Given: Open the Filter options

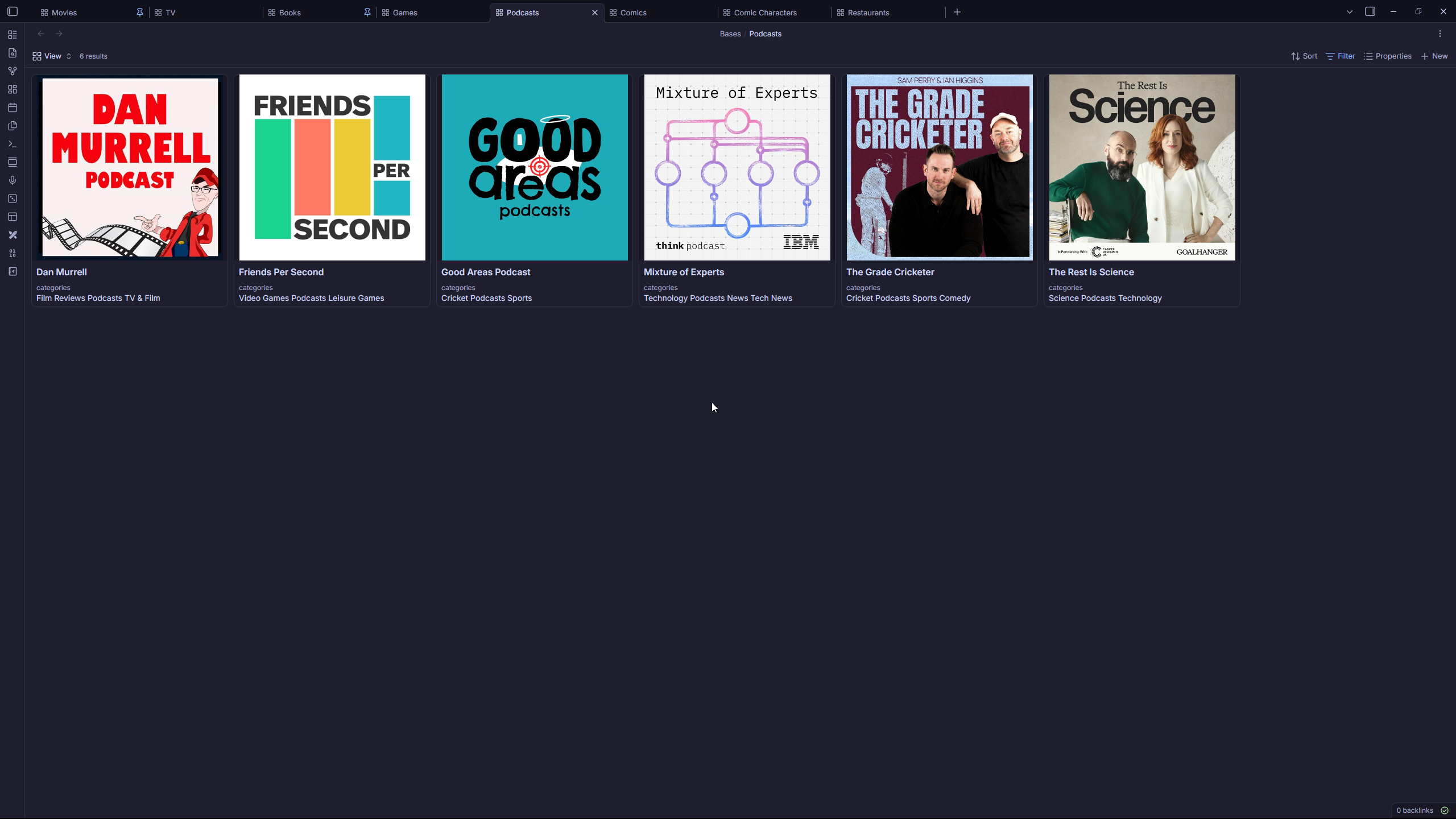Looking at the screenshot, I should 1341,56.
